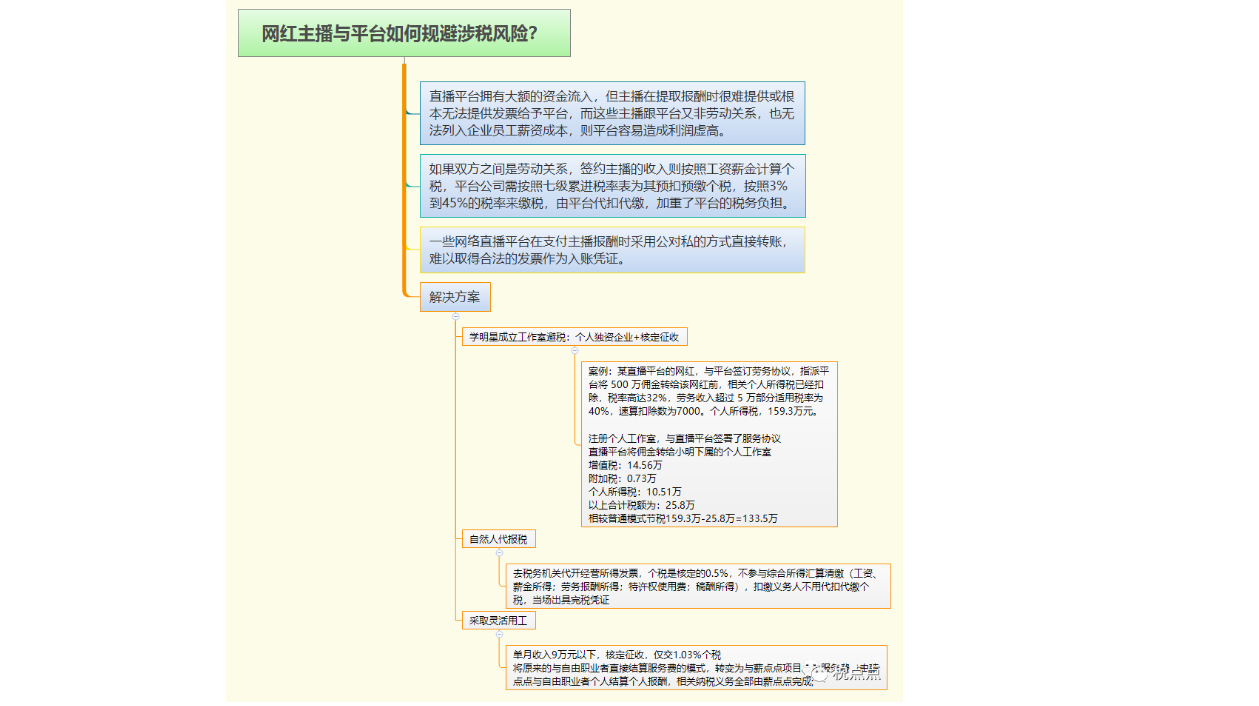Collapse the 解决方案 branch toggle
Image resolution: width=1259 pixels, height=706 pixels.
click(x=456, y=316)
